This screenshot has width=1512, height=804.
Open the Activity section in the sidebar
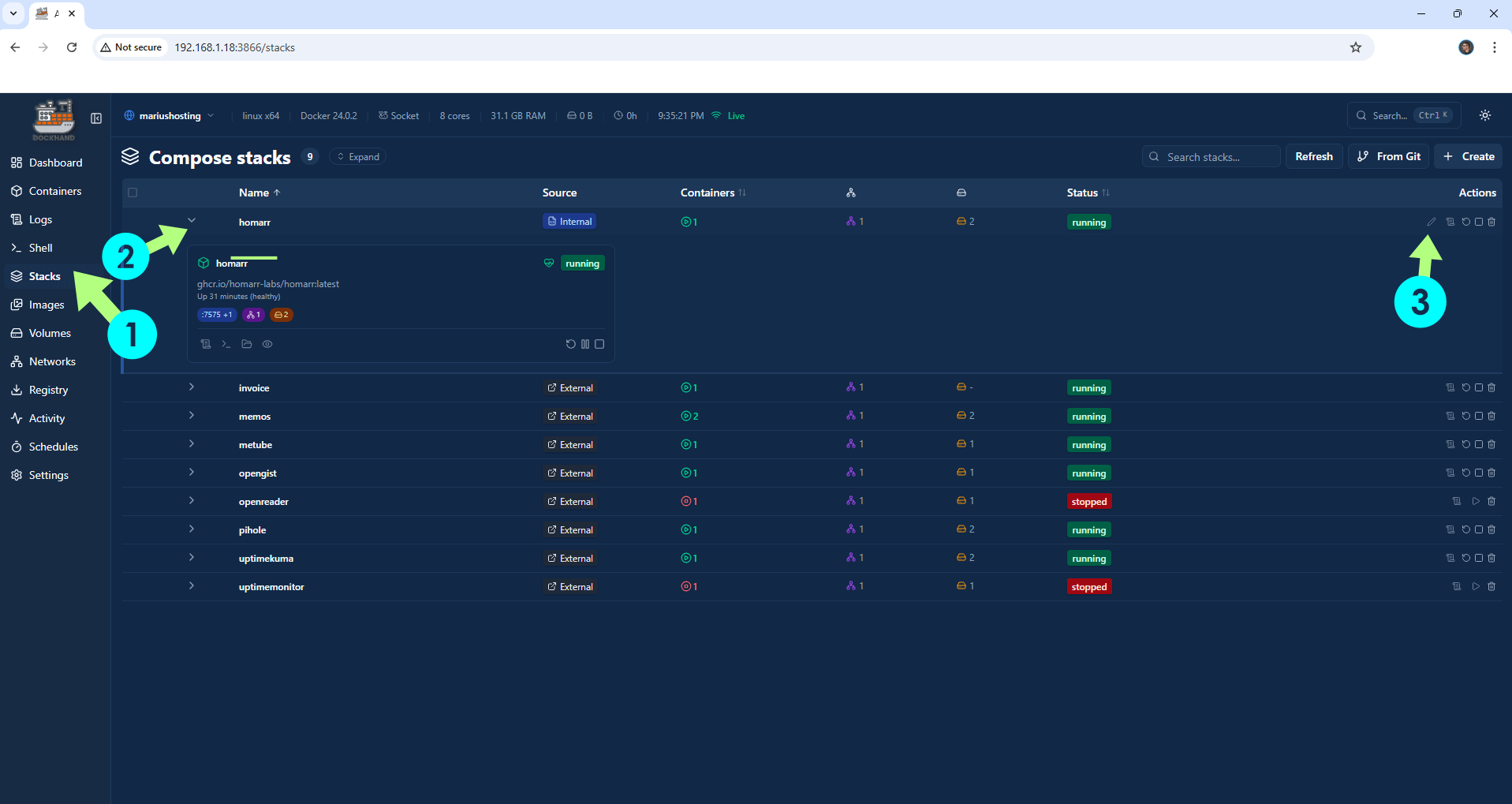46,418
